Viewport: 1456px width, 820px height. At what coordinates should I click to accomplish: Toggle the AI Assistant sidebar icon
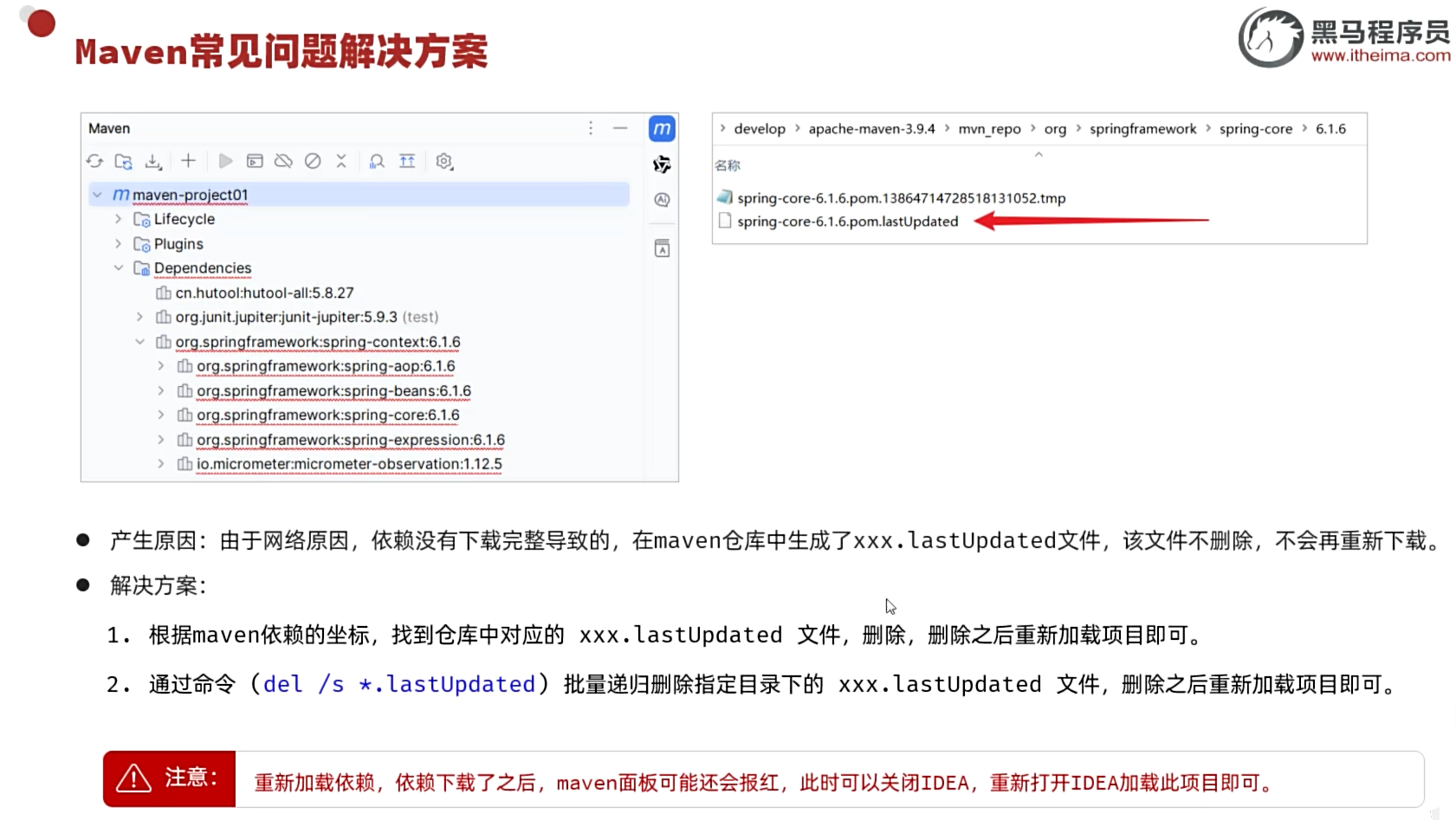click(x=661, y=198)
